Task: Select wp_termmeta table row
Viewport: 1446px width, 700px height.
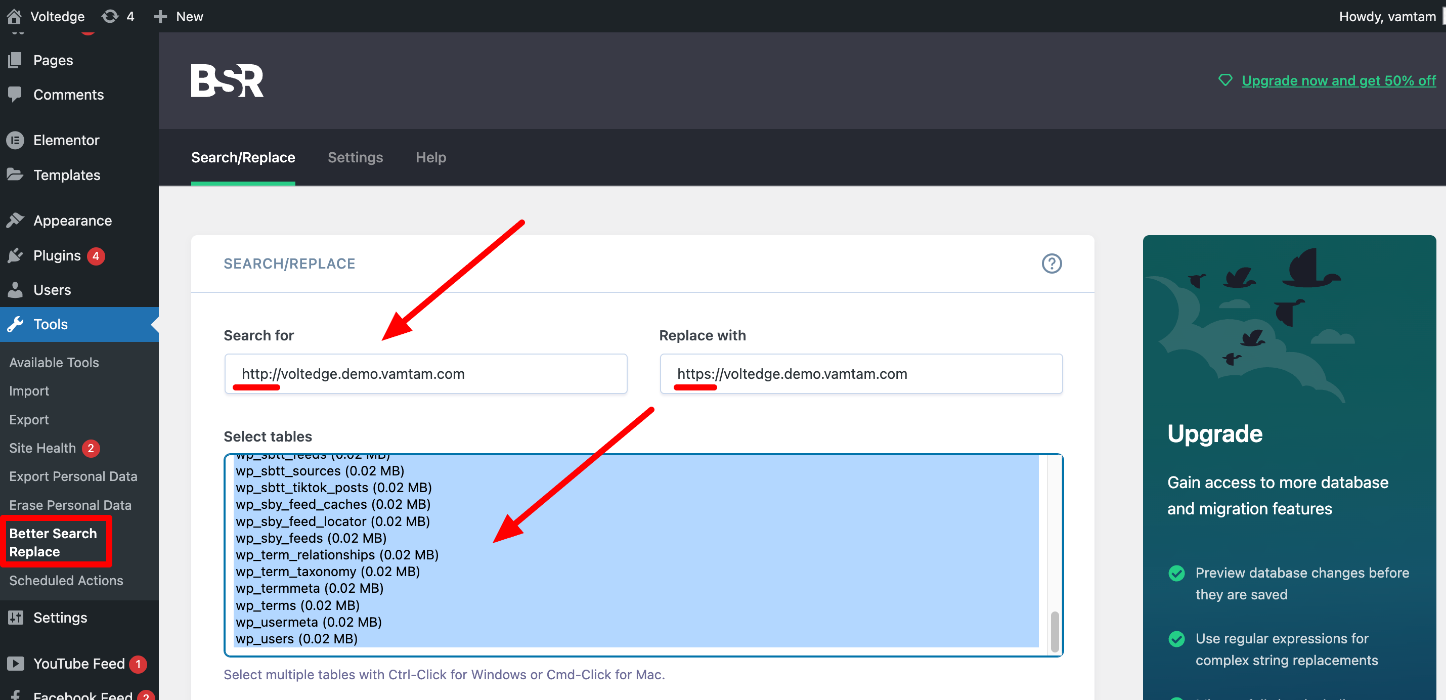Action: [636, 589]
